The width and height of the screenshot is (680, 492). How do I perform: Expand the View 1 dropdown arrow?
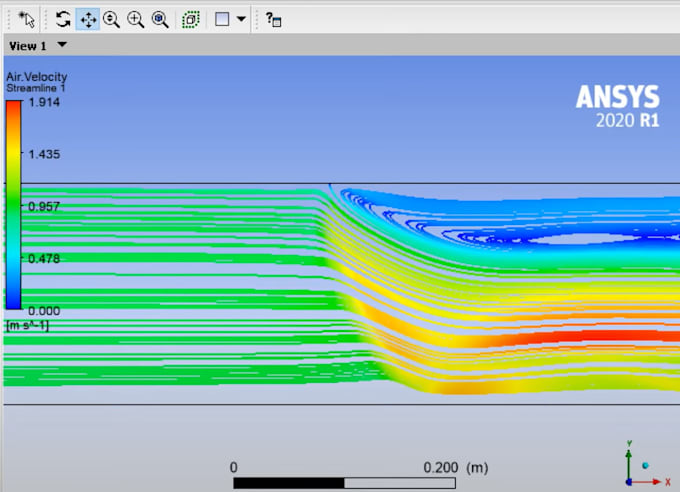(x=62, y=44)
